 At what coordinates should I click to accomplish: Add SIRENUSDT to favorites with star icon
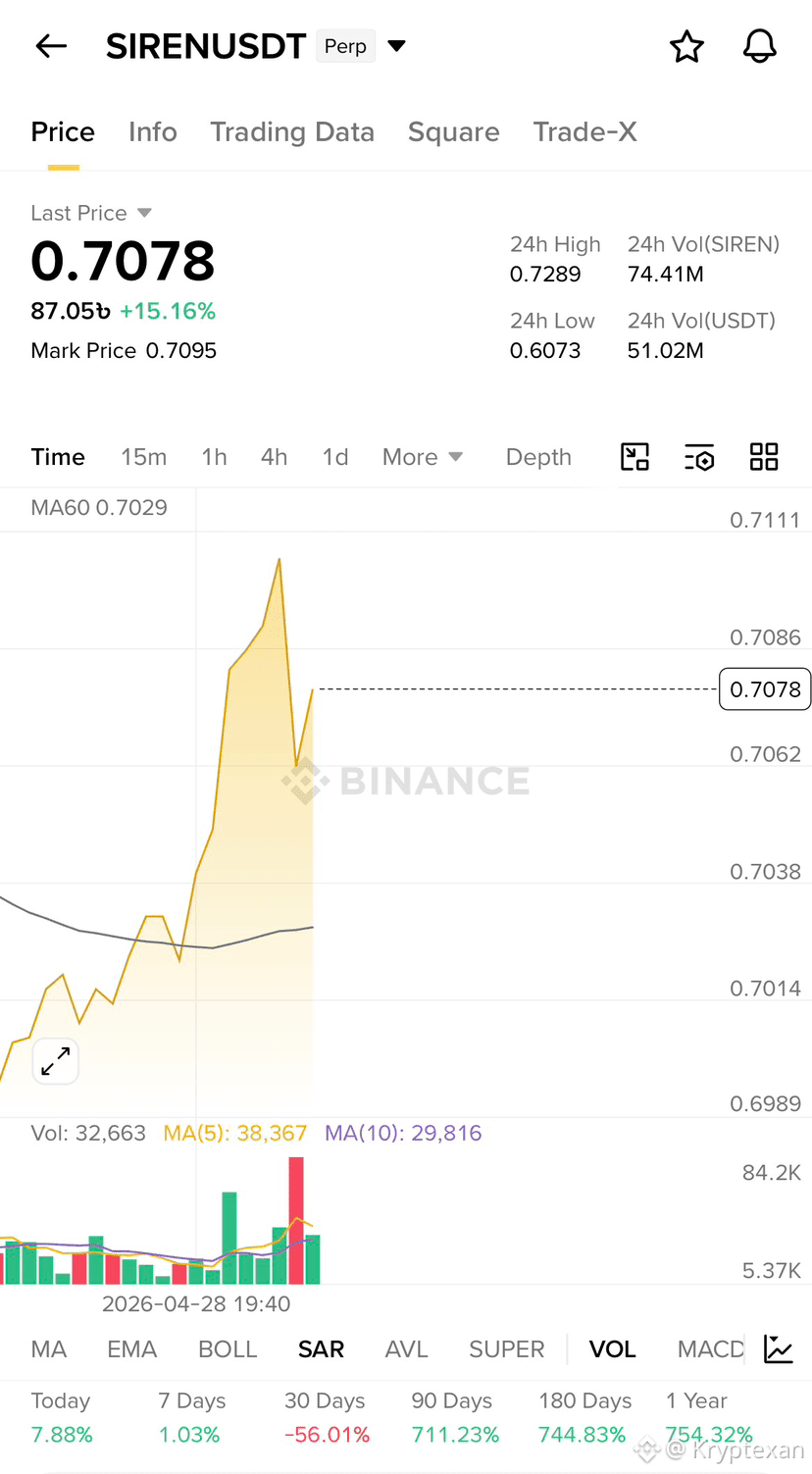(x=686, y=46)
